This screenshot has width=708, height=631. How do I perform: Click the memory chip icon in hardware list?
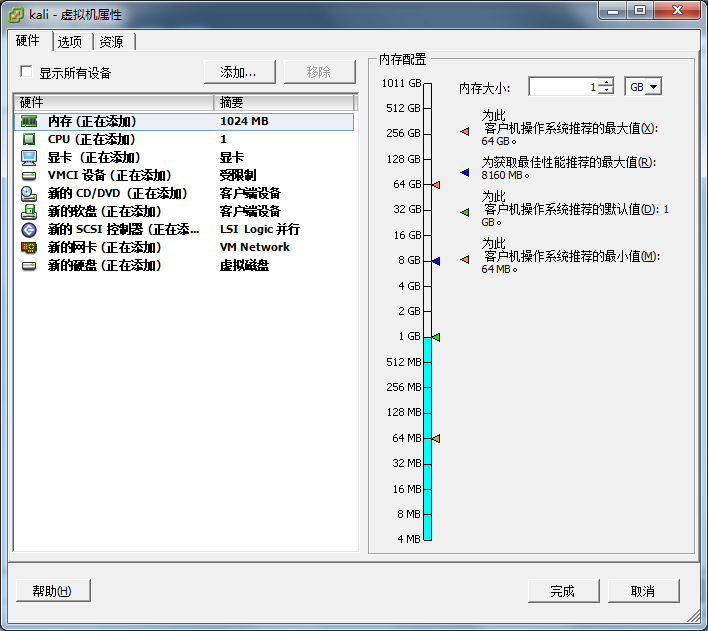pos(29,121)
